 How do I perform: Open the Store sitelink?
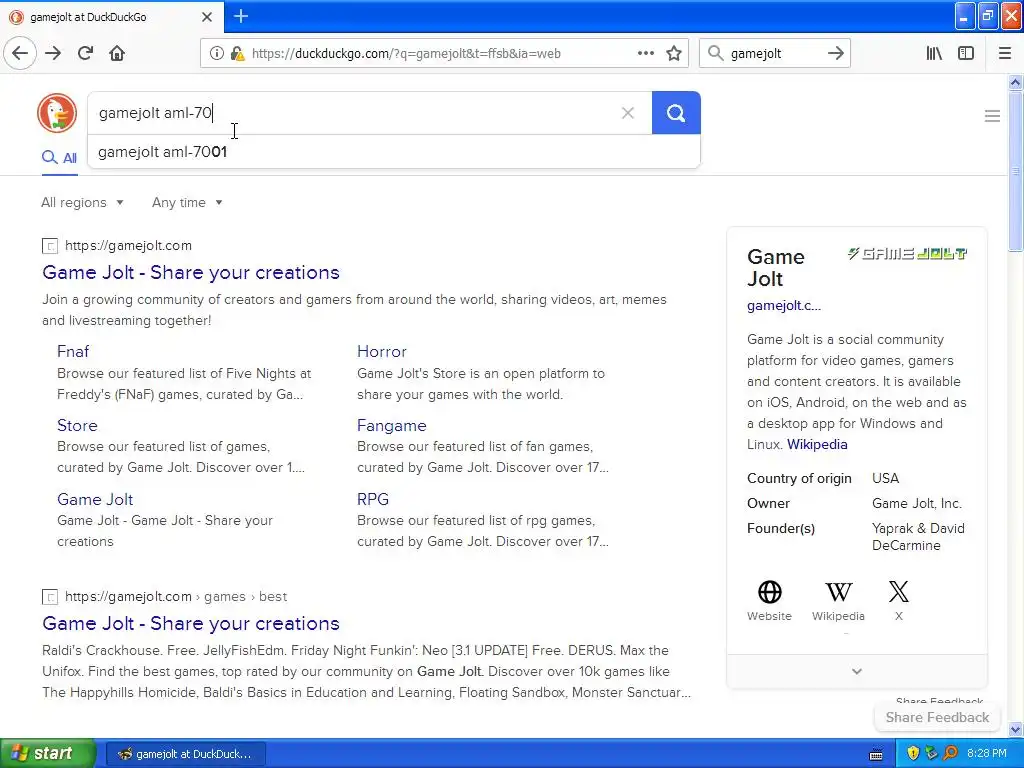click(77, 425)
